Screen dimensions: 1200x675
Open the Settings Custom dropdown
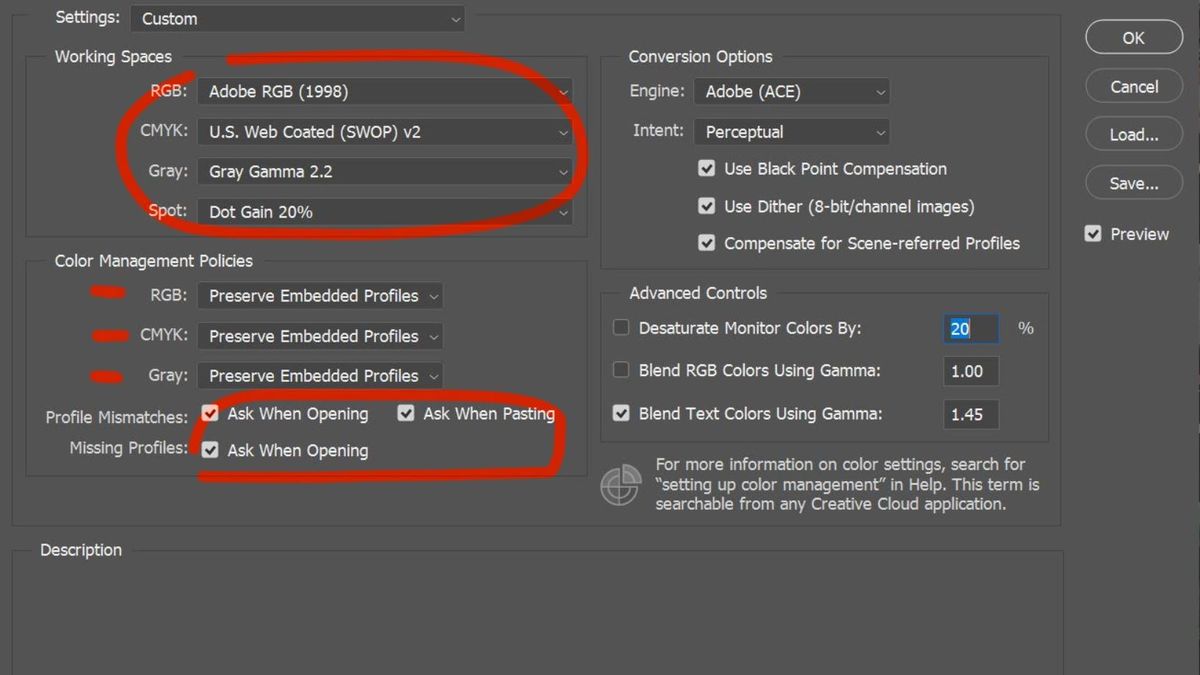(x=297, y=18)
